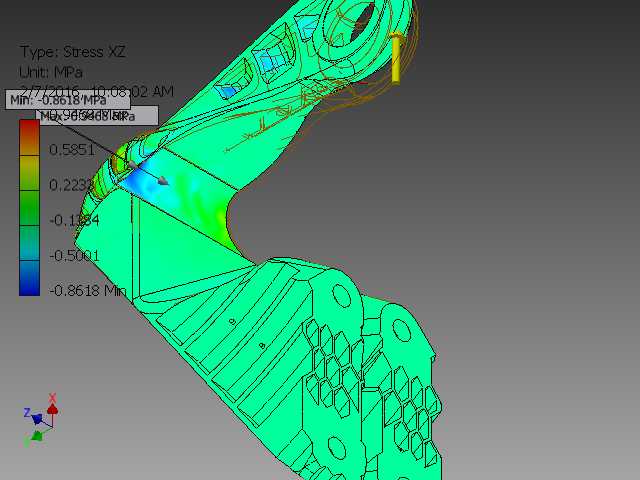Click the 10:08:02 AM timestamp text
The height and width of the screenshot is (480, 640).
point(133,91)
